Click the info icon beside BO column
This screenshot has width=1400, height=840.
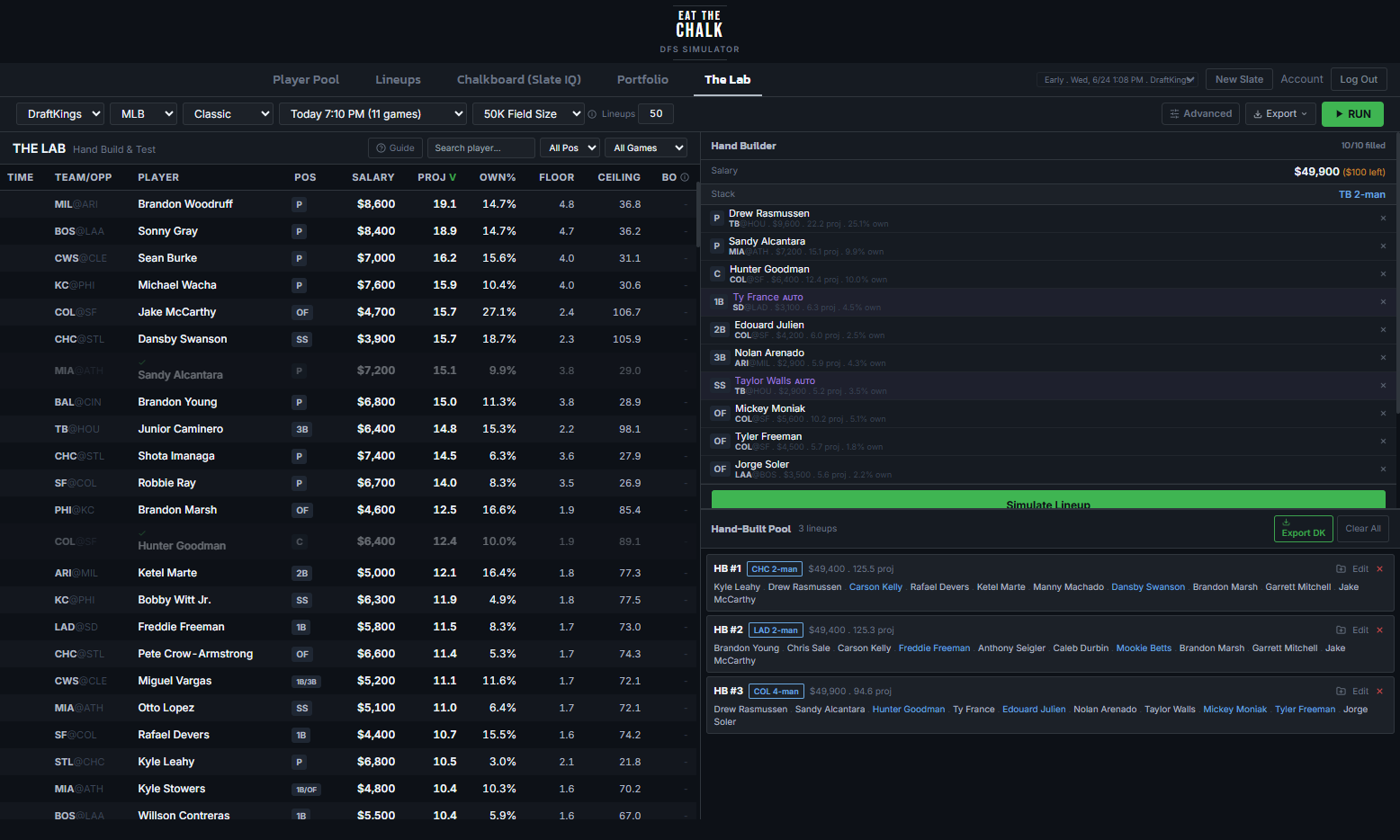pos(685,177)
